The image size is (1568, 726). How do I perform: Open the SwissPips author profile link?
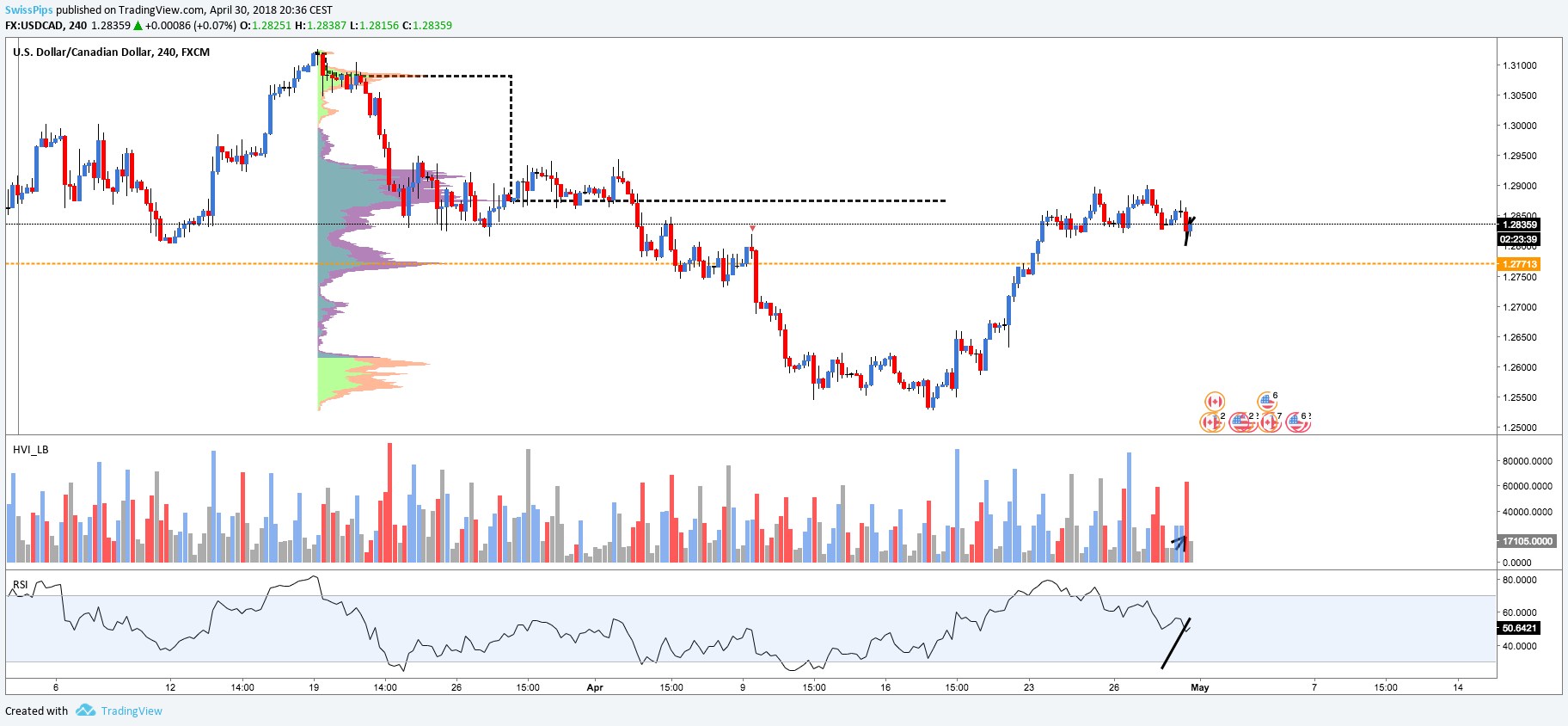tap(28, 10)
